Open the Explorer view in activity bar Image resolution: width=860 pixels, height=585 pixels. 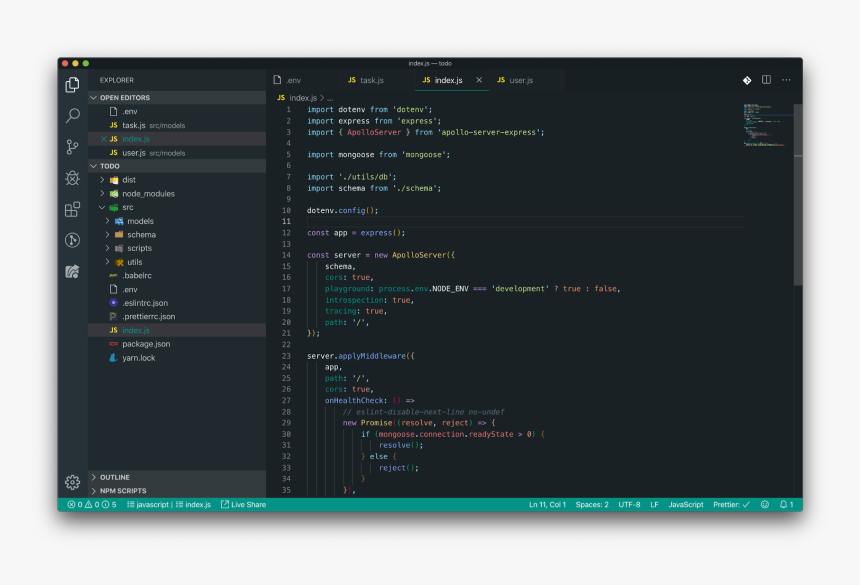72,84
